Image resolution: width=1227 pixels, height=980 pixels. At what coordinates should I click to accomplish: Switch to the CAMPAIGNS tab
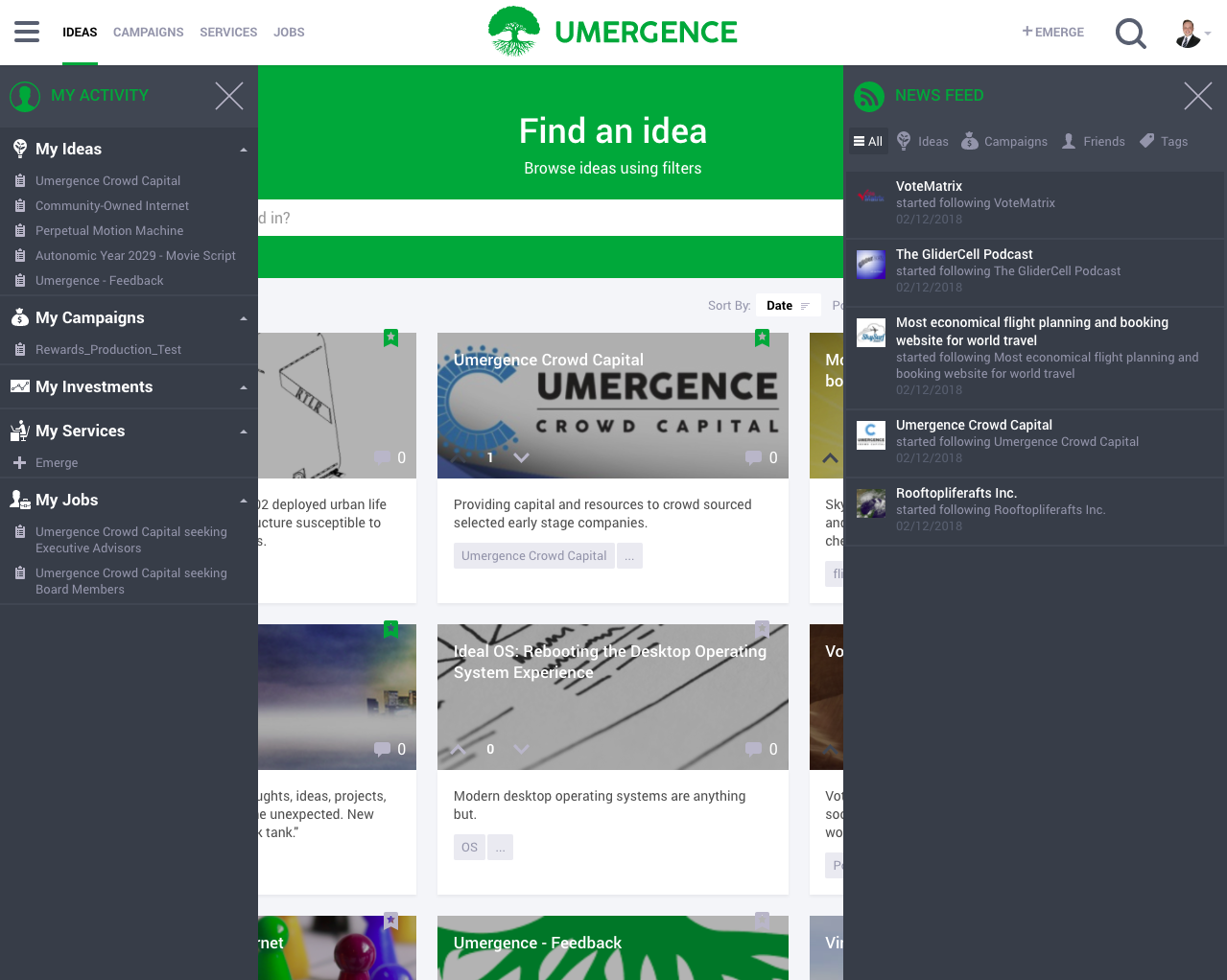[x=148, y=32]
